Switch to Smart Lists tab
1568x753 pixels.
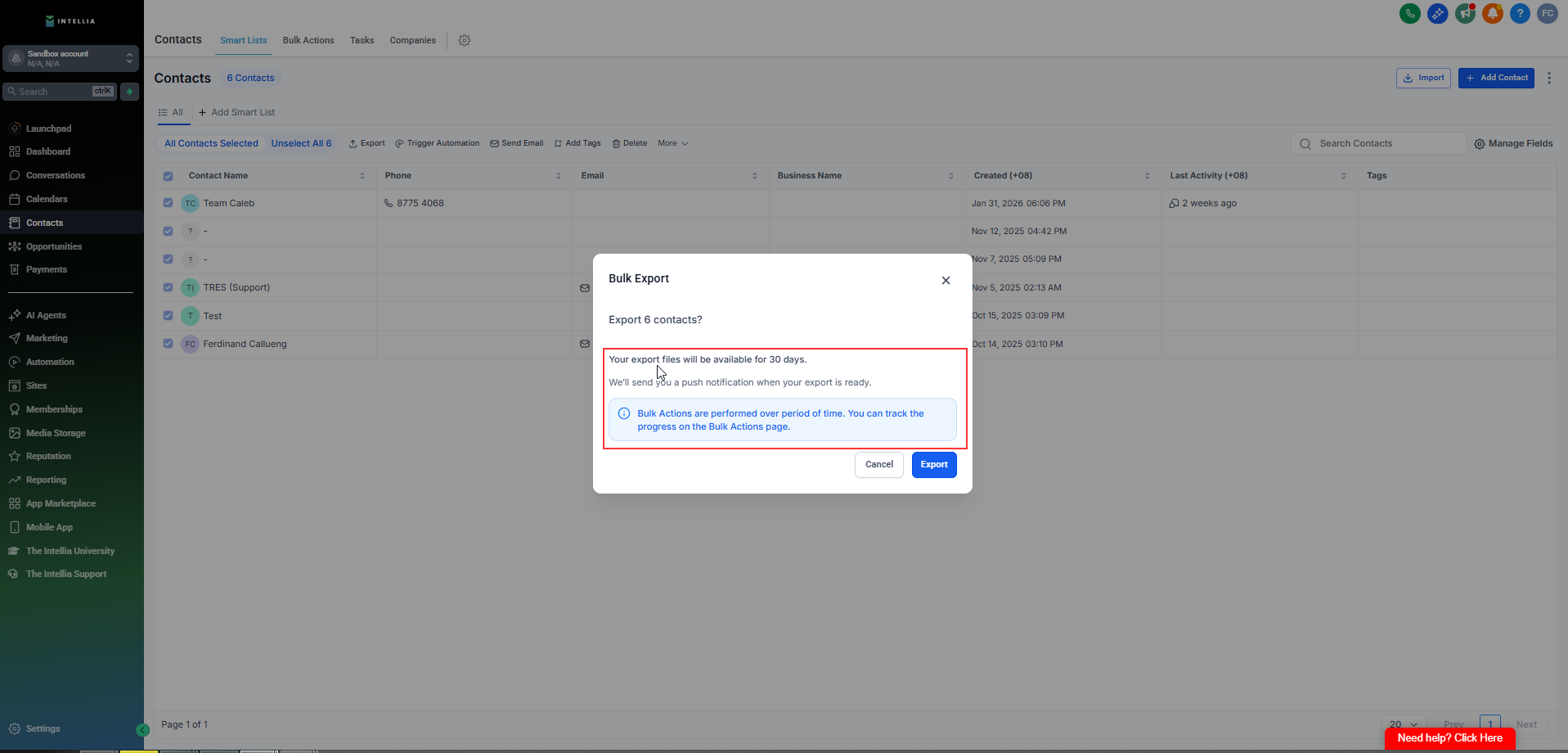pyautogui.click(x=244, y=40)
